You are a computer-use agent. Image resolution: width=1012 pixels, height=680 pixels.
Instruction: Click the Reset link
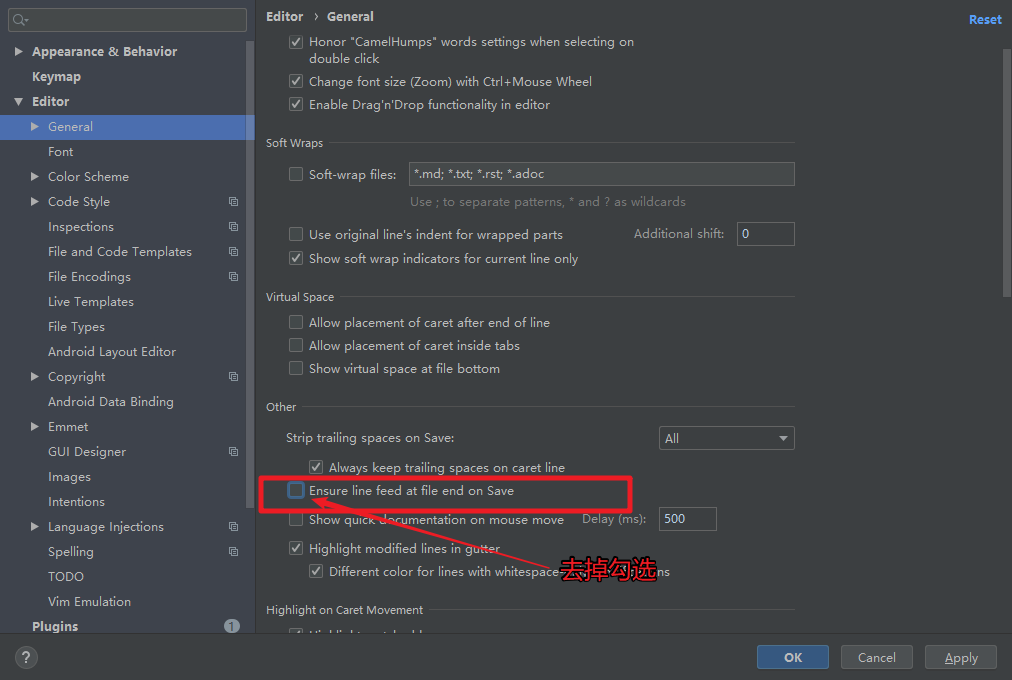coord(985,20)
